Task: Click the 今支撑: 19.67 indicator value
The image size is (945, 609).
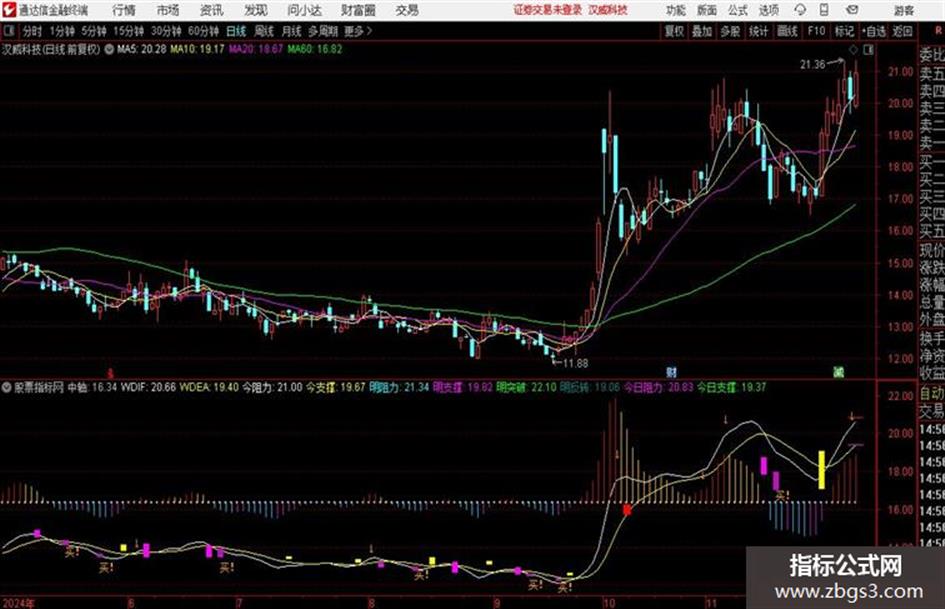Action: (x=336, y=387)
